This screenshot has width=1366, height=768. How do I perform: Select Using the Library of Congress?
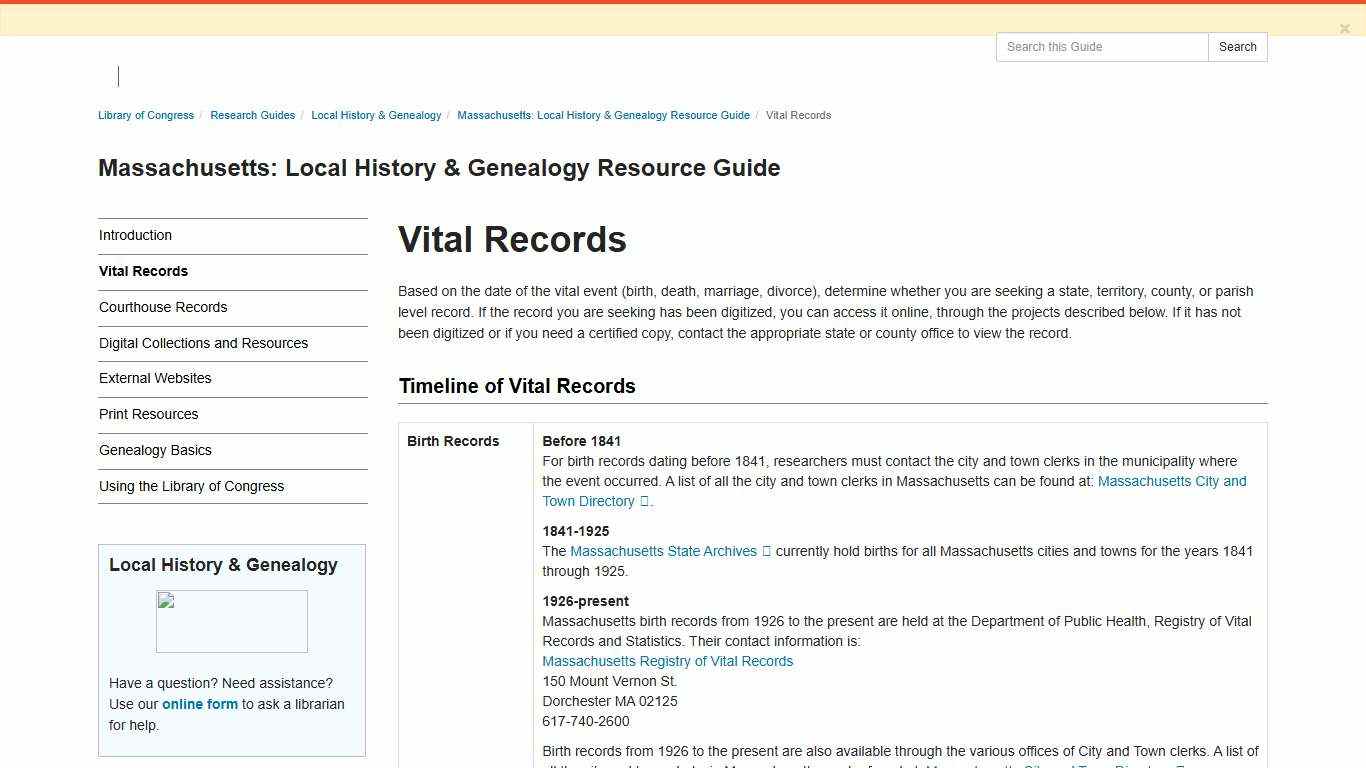[191, 486]
